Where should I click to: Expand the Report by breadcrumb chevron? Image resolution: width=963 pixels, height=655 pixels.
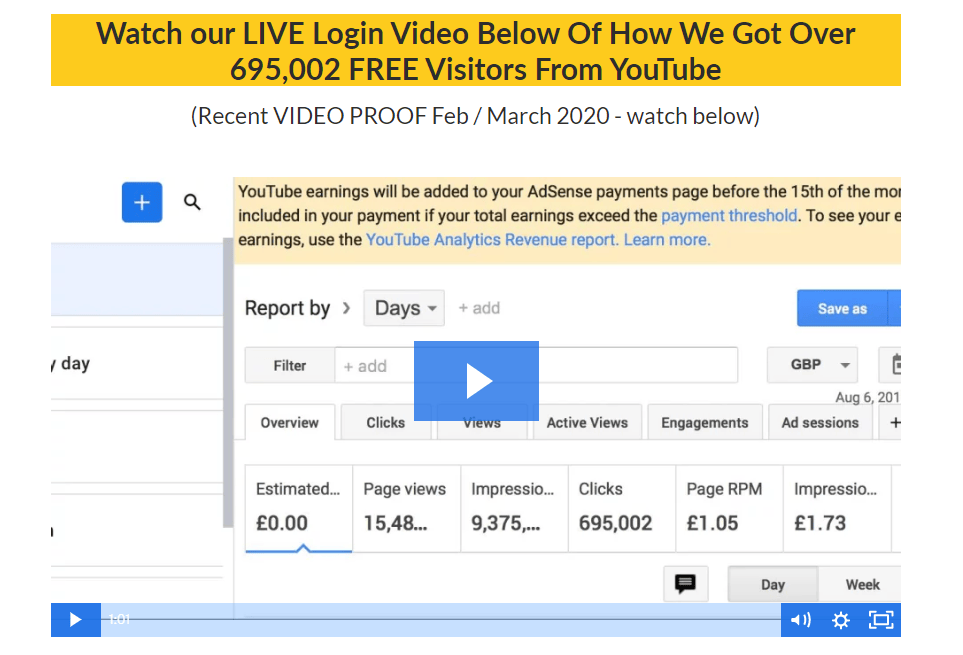[348, 308]
